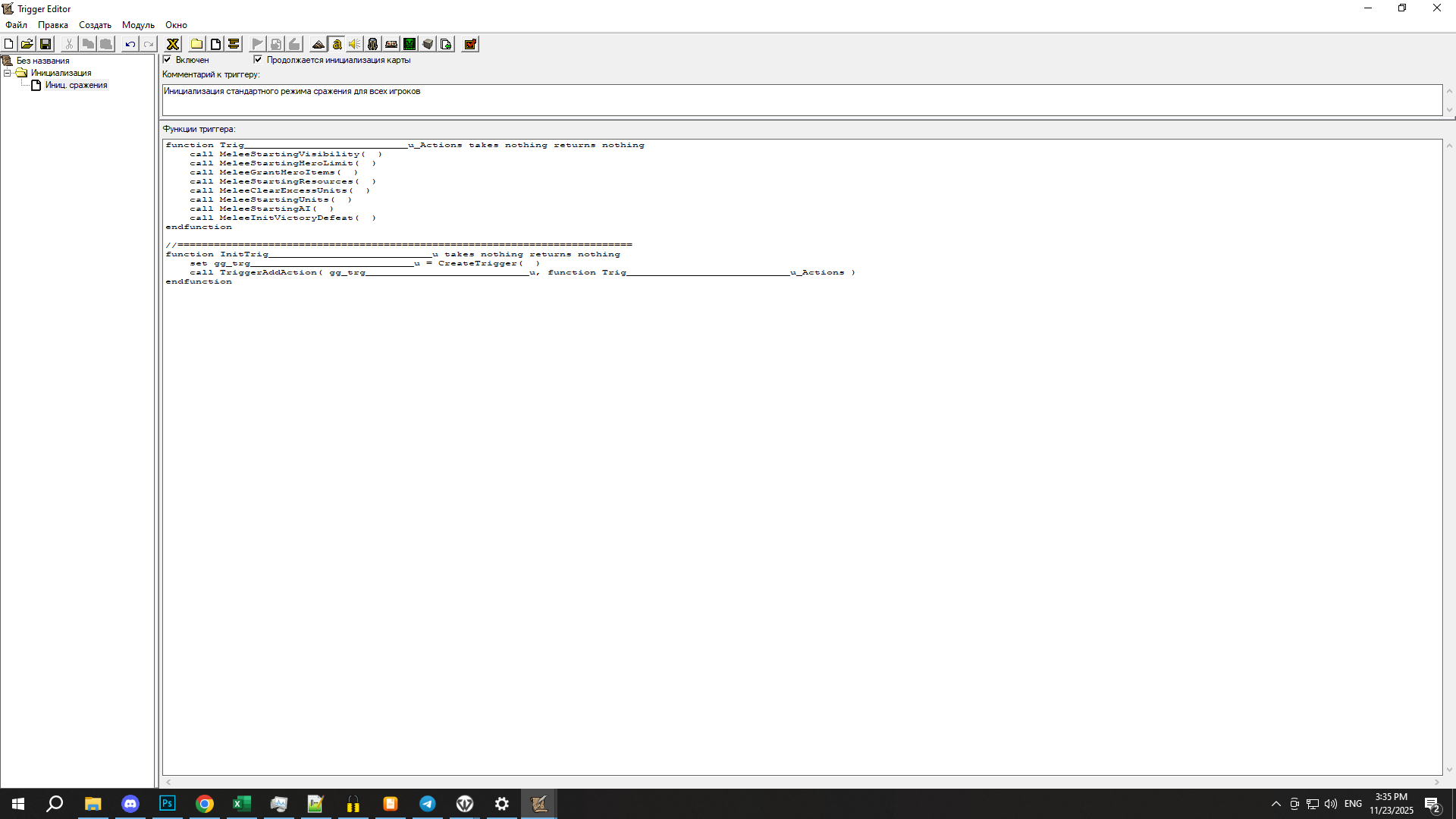Click the Undo arrow icon
Image resolution: width=1456 pixels, height=819 pixels.
tap(130, 44)
